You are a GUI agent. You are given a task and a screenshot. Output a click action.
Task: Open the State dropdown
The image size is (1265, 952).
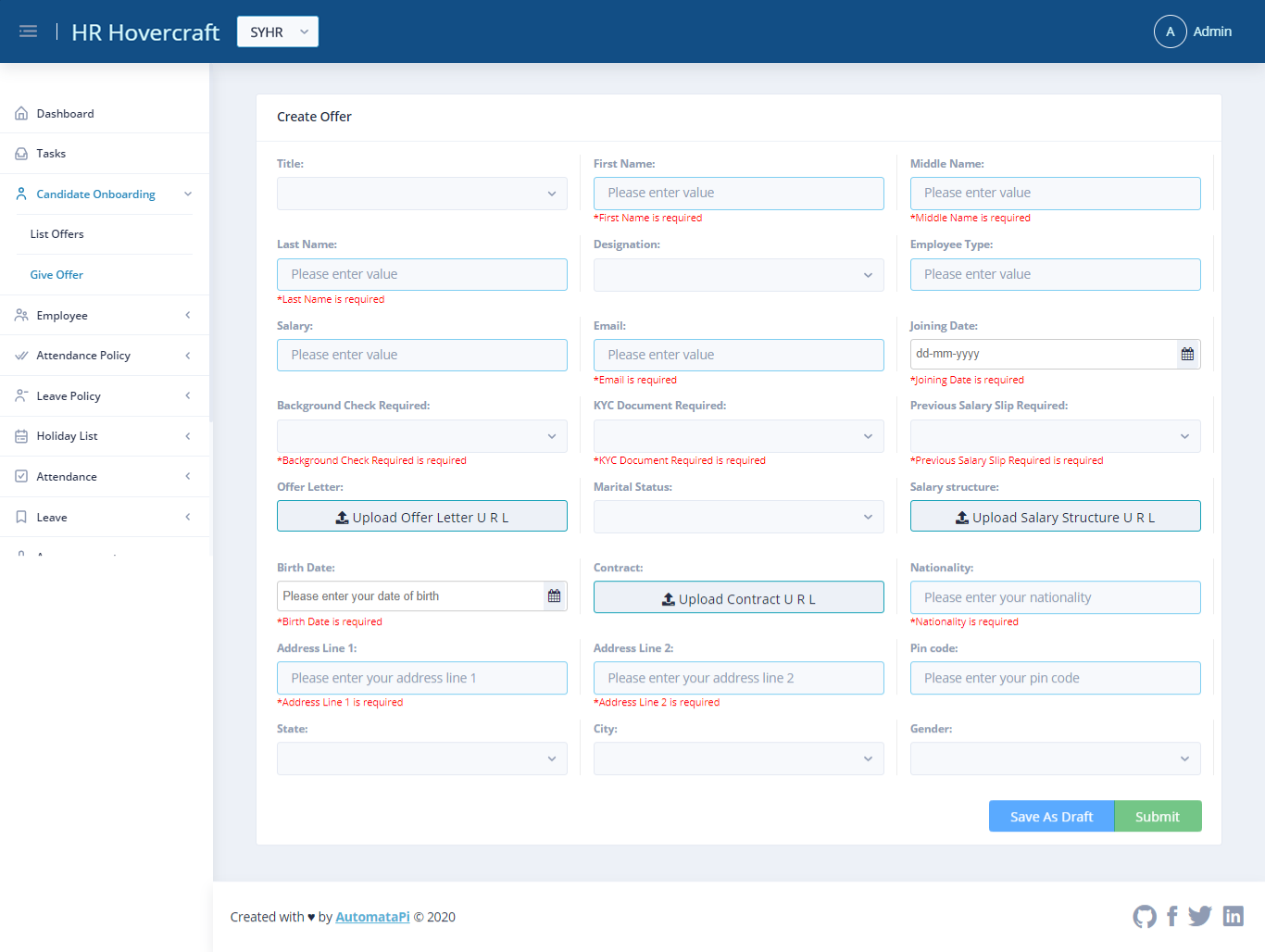pos(422,758)
